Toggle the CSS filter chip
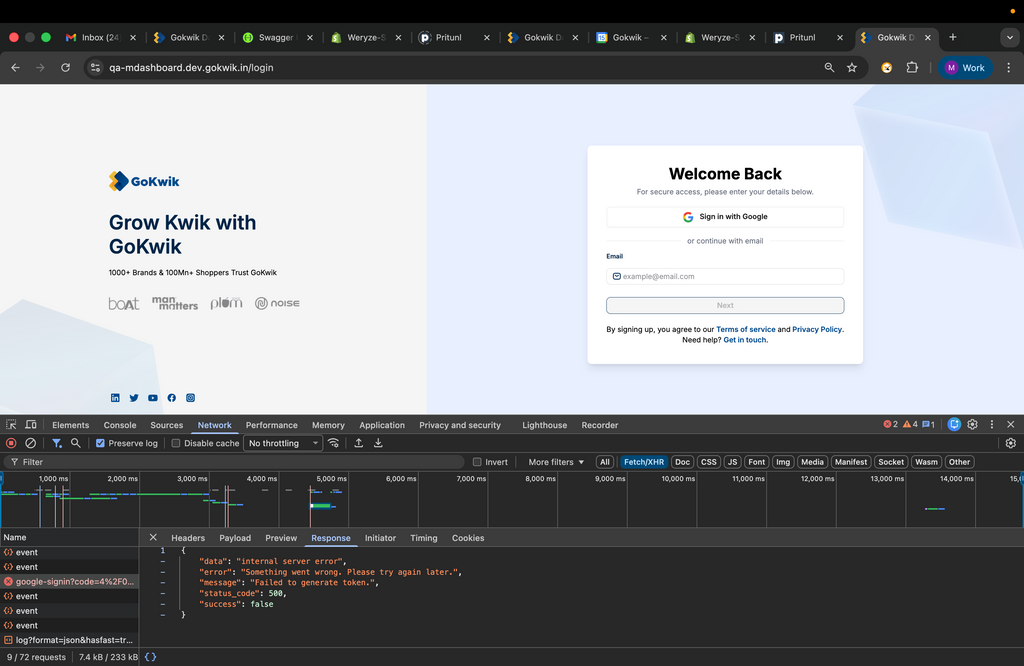This screenshot has width=1024, height=666. [x=709, y=462]
